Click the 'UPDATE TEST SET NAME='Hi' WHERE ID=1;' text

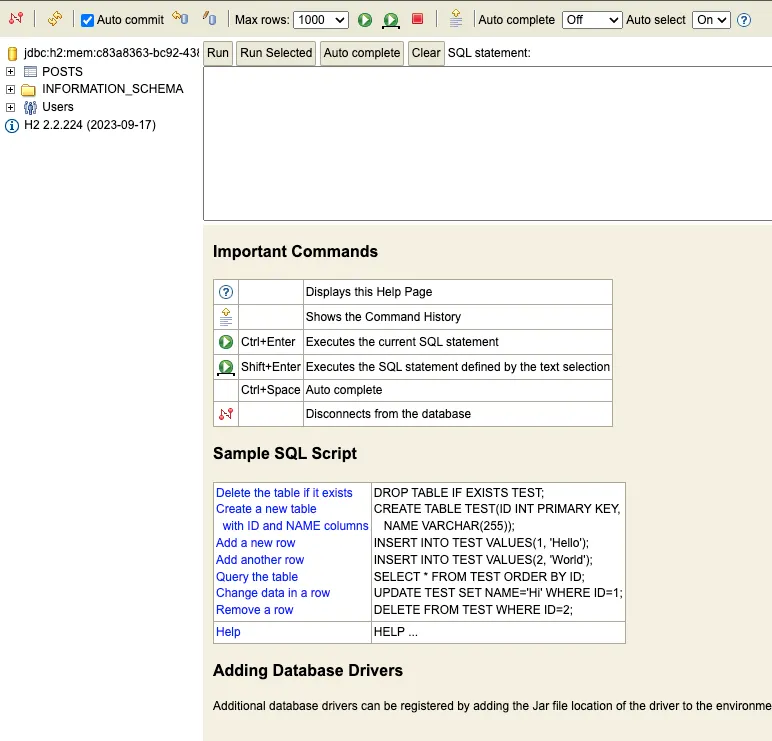click(498, 593)
